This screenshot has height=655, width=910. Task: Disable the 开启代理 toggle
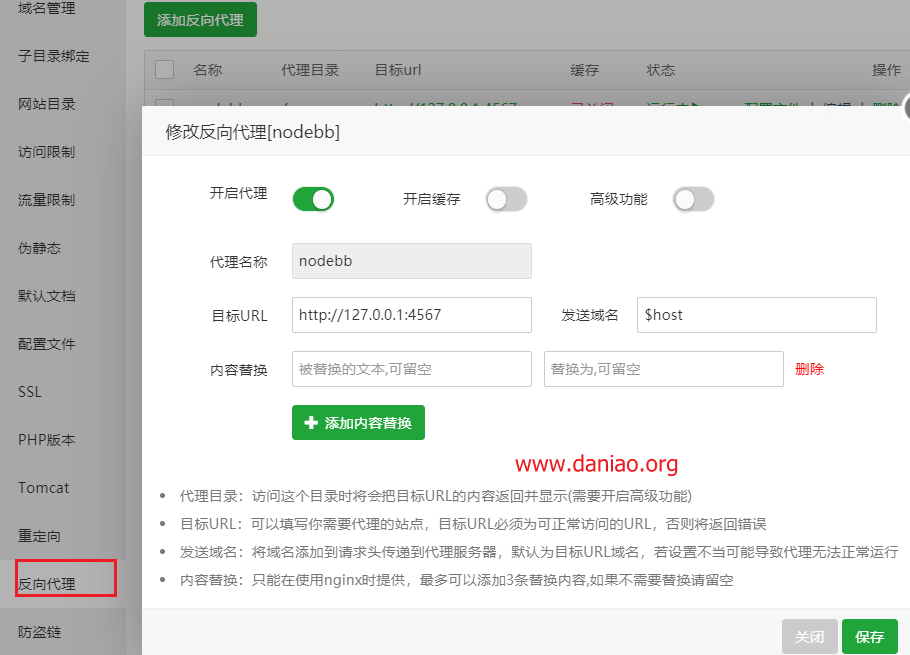[x=313, y=199]
